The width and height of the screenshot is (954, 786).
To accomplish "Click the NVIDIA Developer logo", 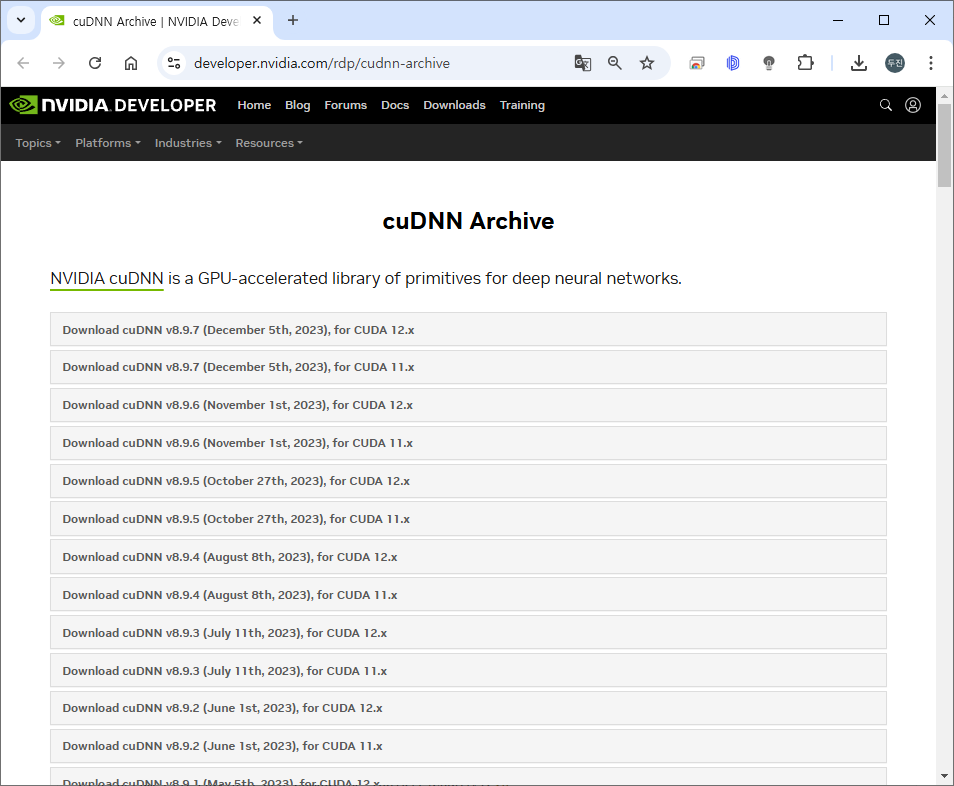I will tap(113, 105).
